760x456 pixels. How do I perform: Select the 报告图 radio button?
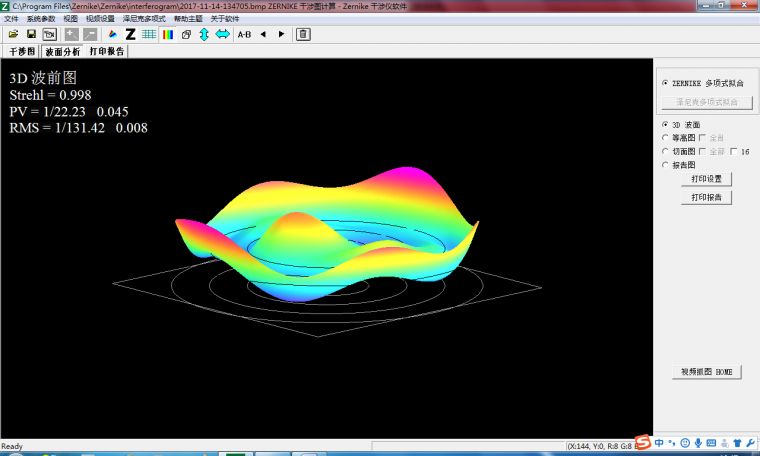(x=666, y=165)
